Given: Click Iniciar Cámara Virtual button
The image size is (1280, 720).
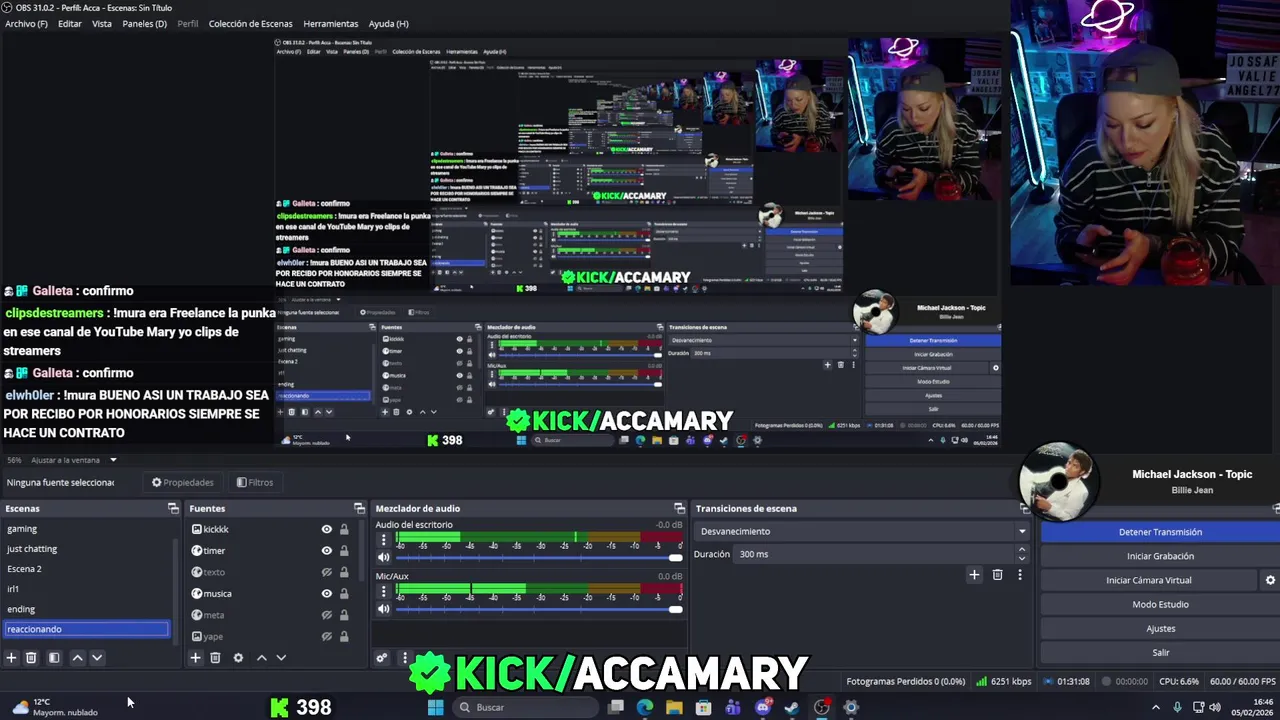Looking at the screenshot, I should (1149, 580).
